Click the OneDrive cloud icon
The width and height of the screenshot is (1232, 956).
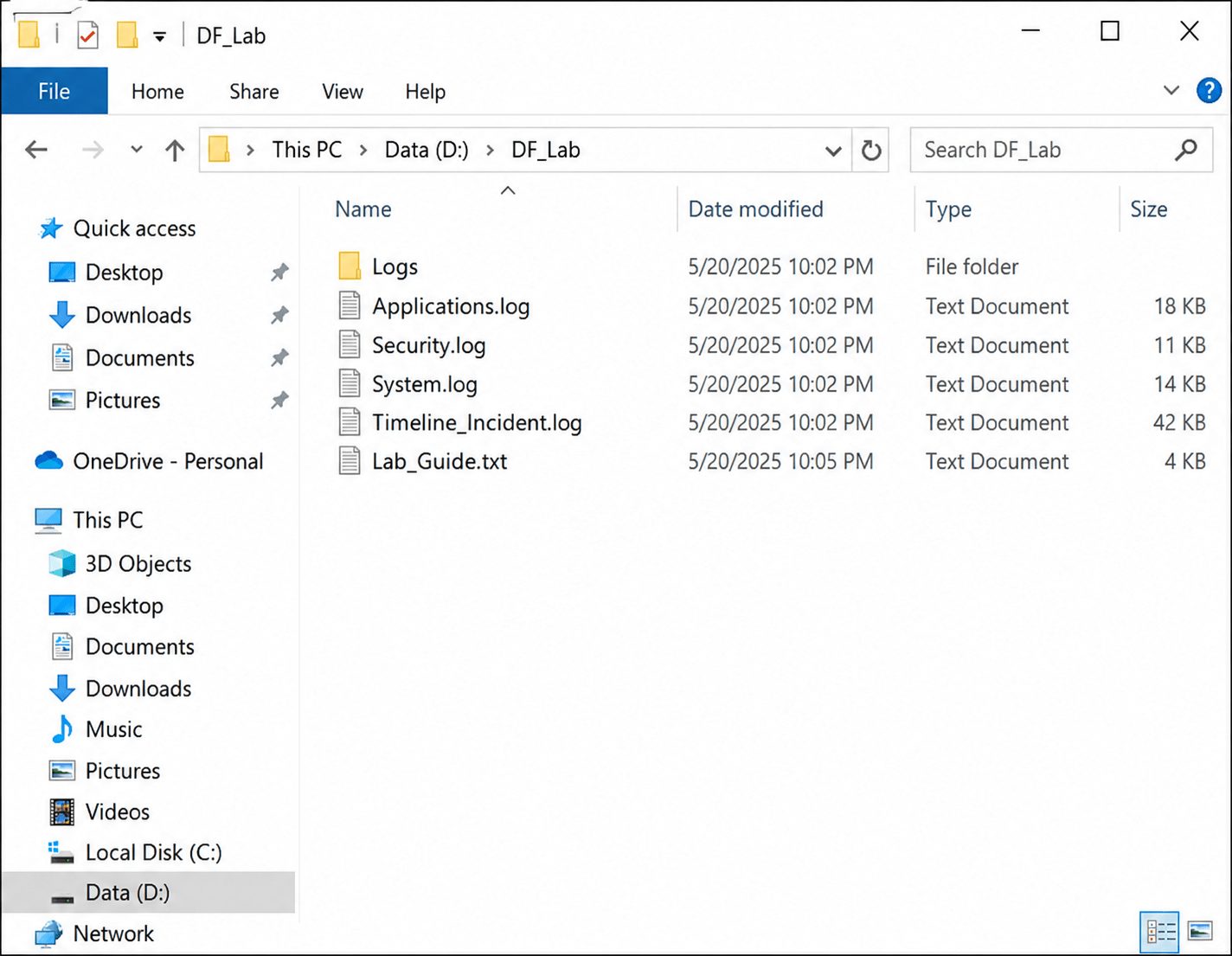point(49,461)
